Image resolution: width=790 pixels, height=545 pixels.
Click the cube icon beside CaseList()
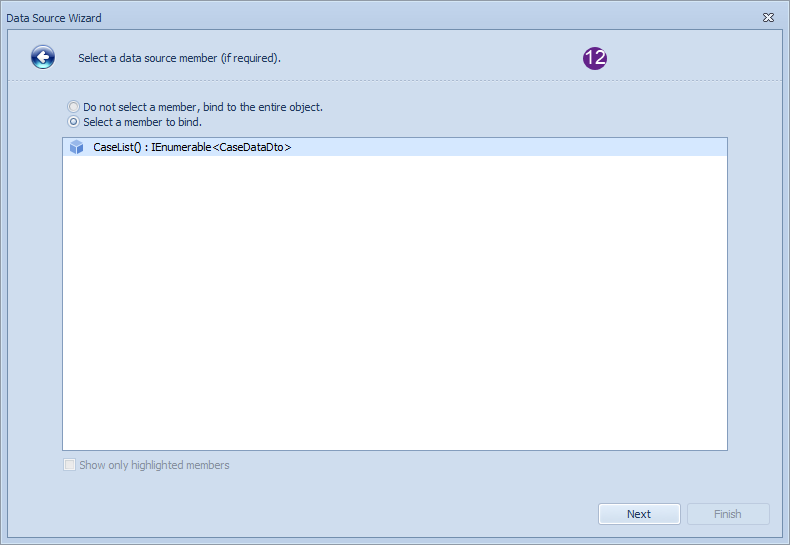[x=77, y=147]
